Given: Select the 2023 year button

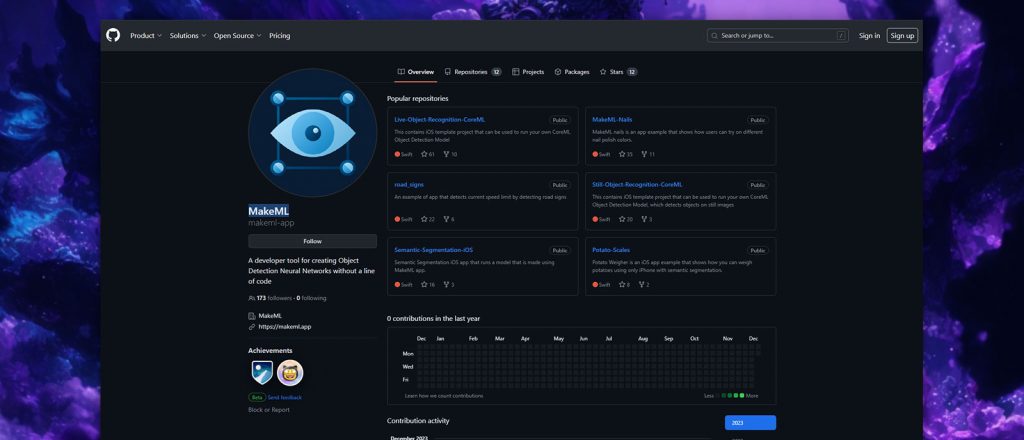Looking at the screenshot, I should pos(750,423).
